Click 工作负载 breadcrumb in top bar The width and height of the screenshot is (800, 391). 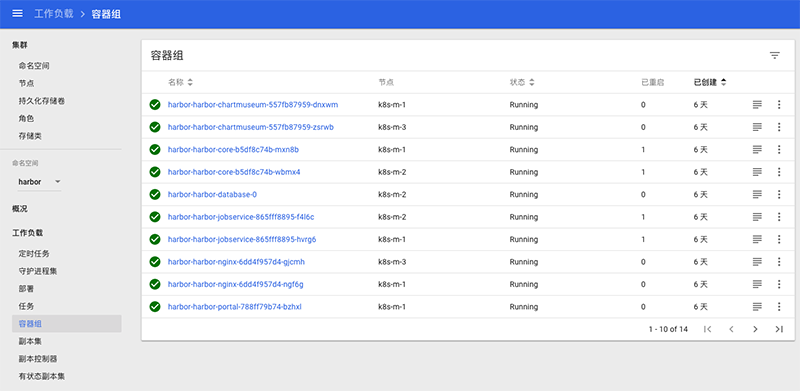[x=54, y=14]
